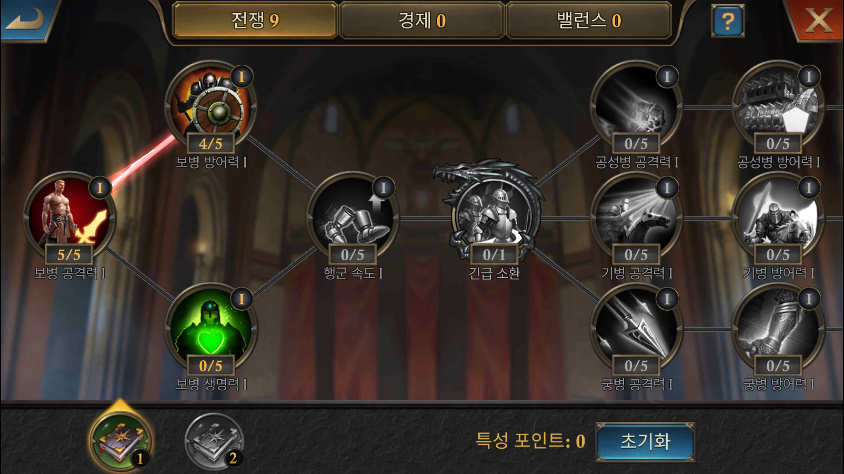Select the 보병 방어력 I shield skill icon
This screenshot has height=474, width=844.
pos(210,107)
